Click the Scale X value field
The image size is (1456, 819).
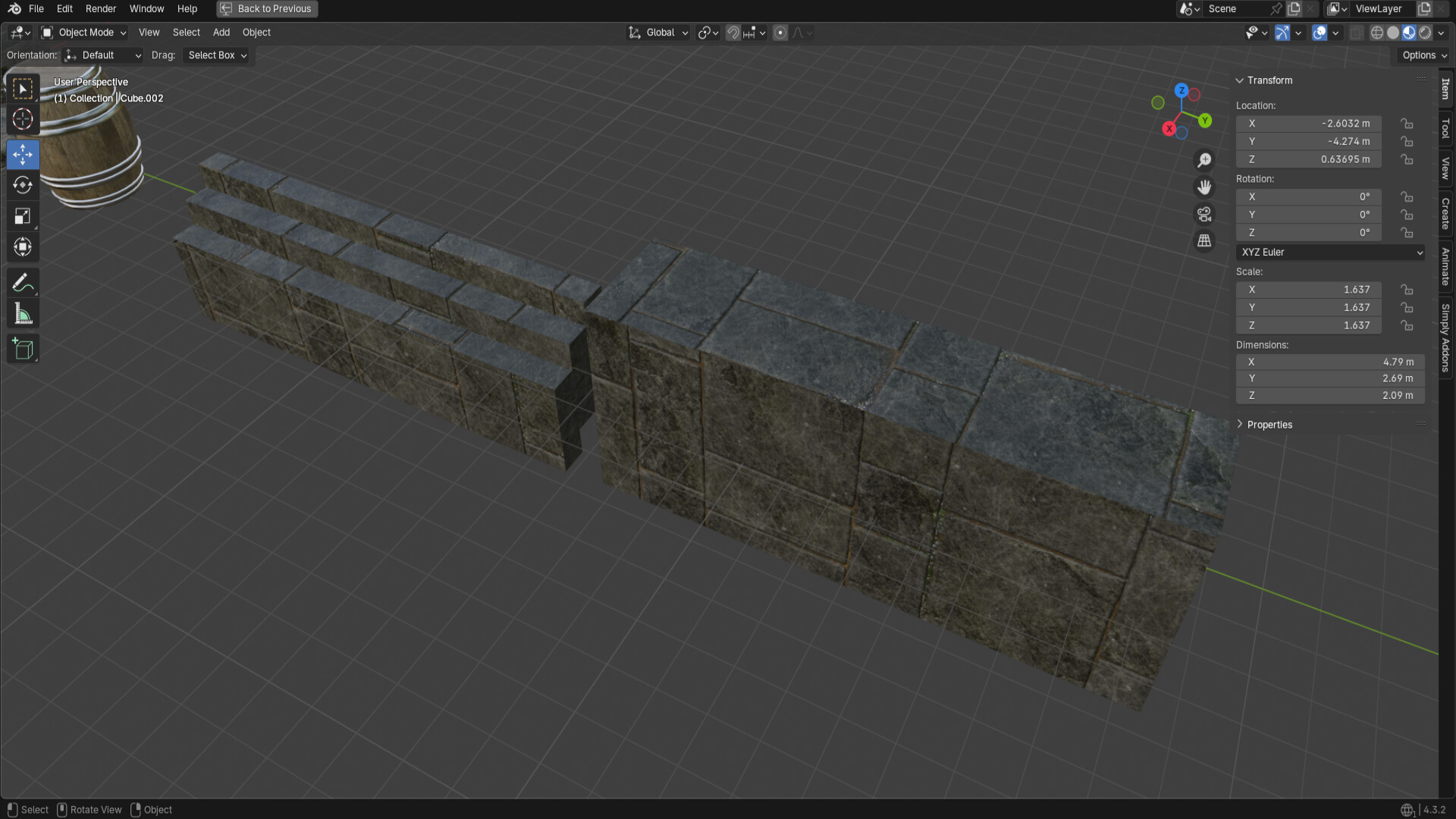pyautogui.click(x=1308, y=290)
